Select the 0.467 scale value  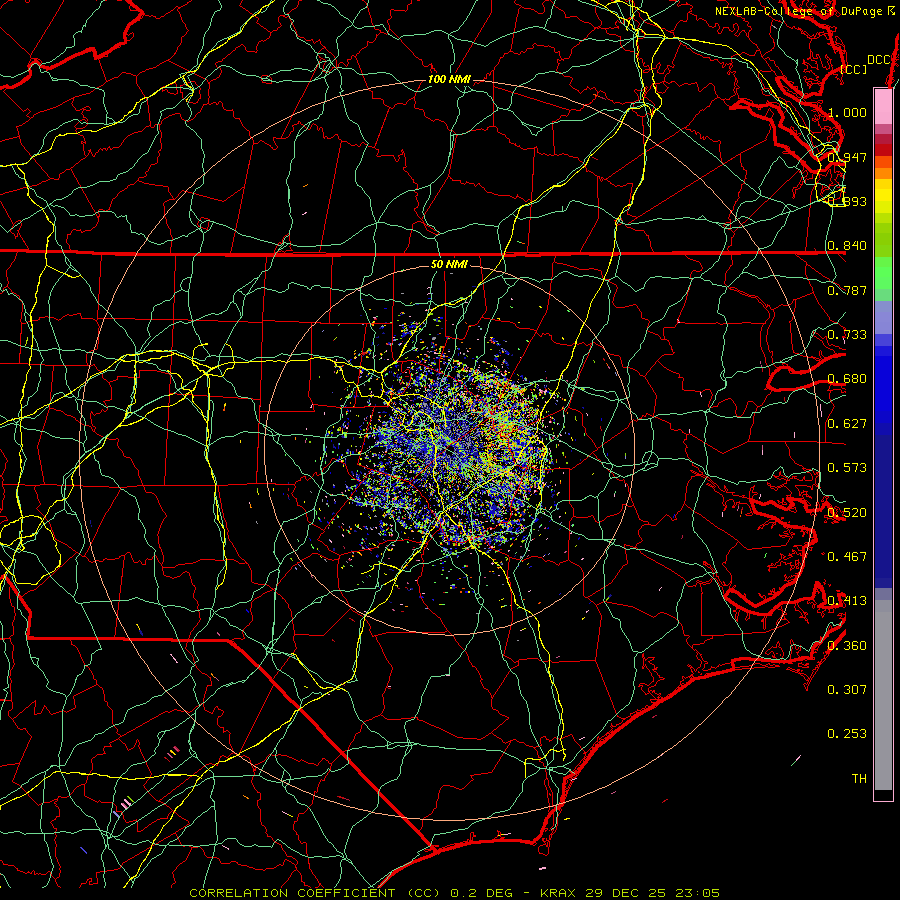(x=847, y=556)
